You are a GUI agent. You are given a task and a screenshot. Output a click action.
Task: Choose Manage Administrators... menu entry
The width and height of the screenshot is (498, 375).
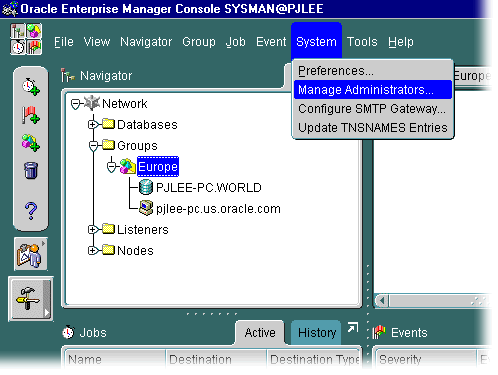click(x=373, y=90)
